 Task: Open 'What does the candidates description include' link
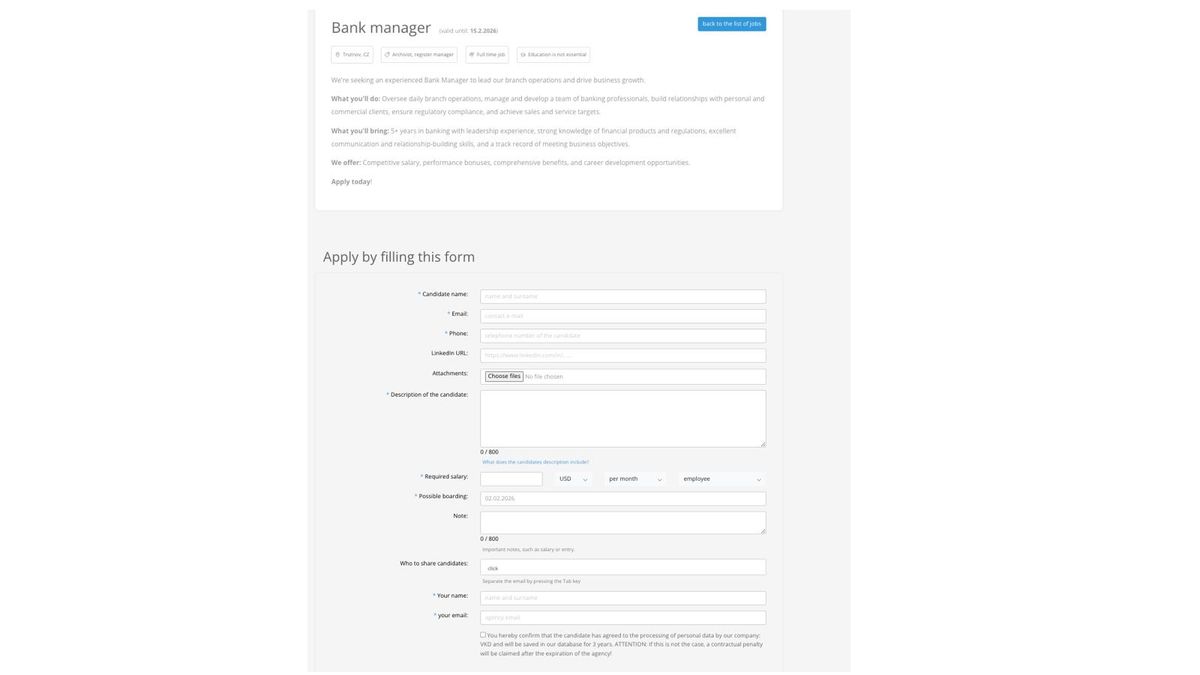(x=536, y=462)
